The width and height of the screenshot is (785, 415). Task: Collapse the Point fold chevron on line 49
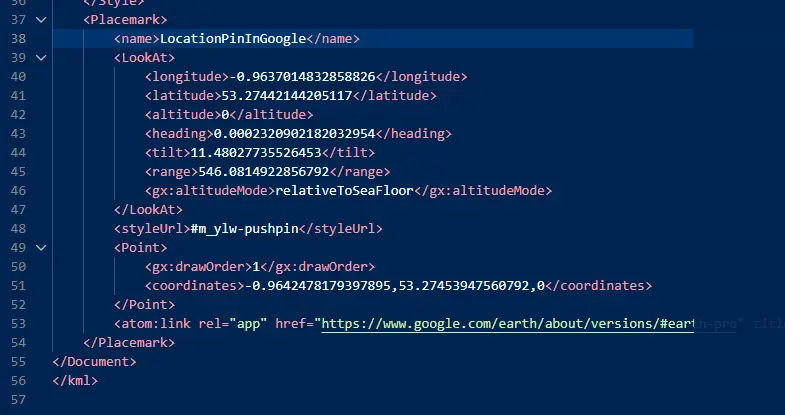coord(41,247)
